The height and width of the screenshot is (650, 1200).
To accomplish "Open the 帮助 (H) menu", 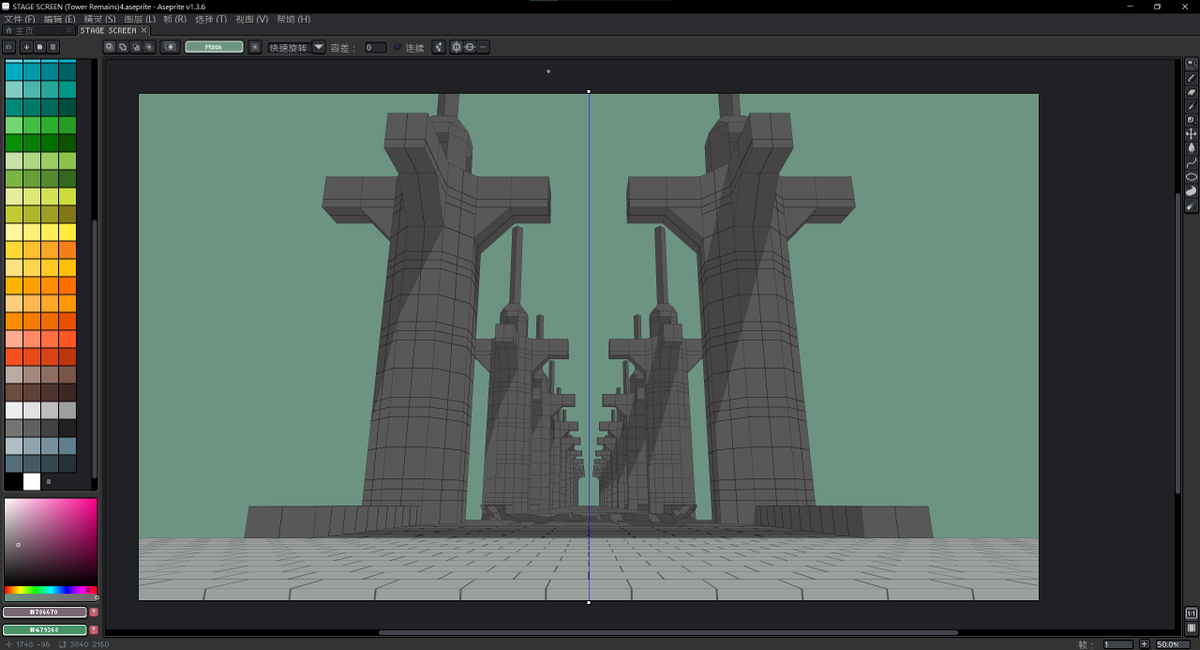I will tap(293, 19).
